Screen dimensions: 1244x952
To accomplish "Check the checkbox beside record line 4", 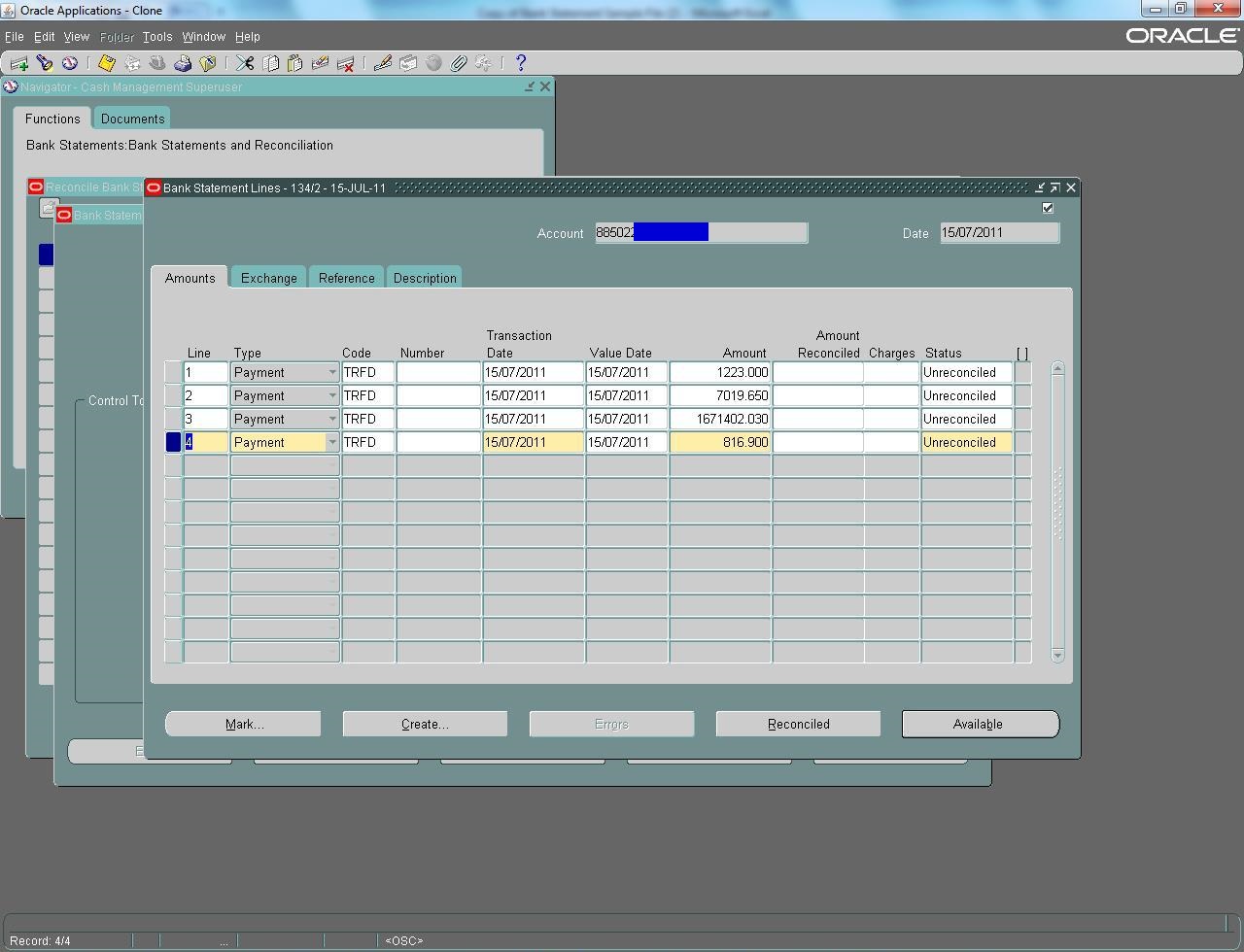I will click(171, 442).
